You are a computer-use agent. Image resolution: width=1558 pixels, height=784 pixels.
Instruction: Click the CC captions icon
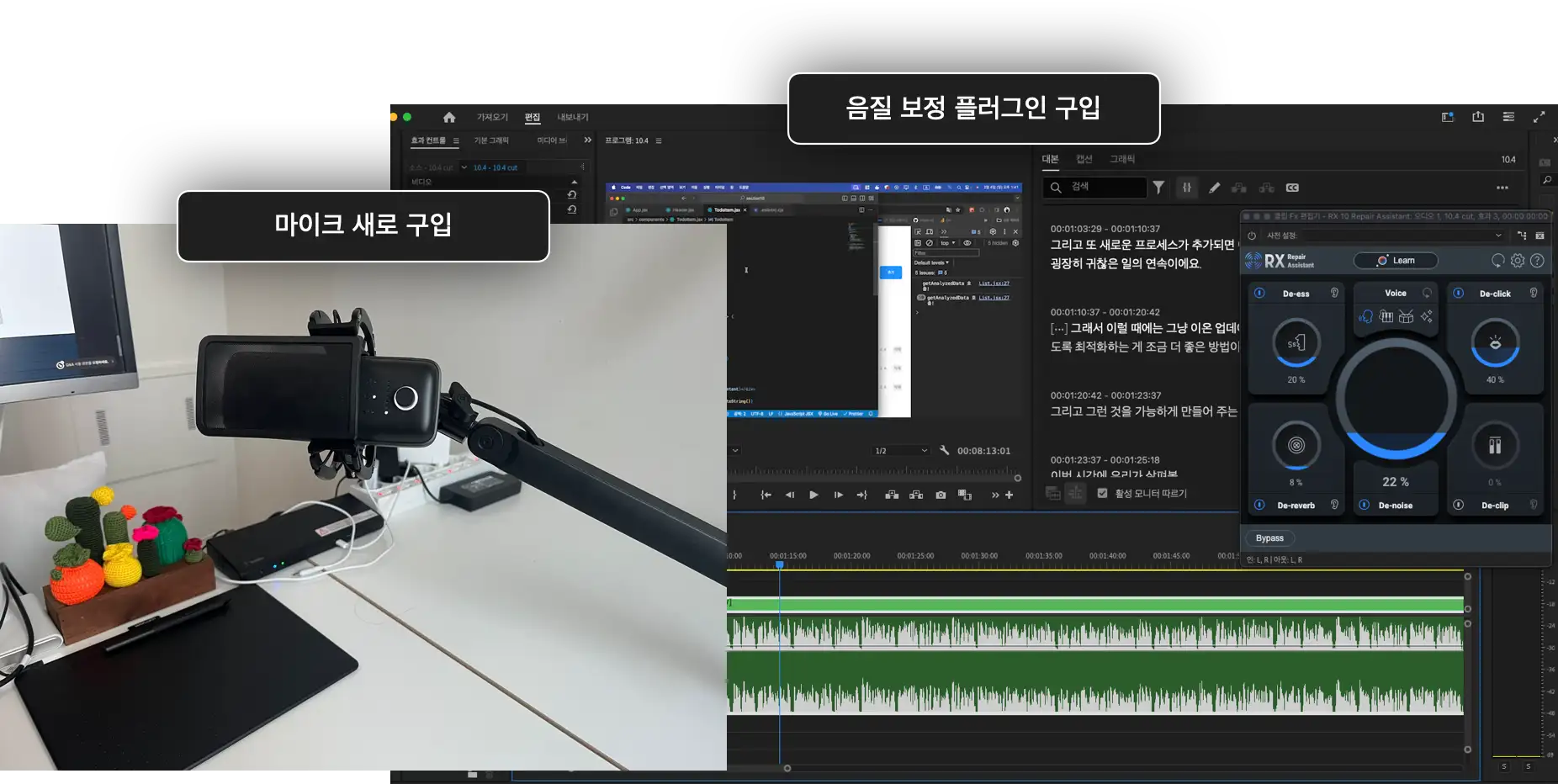click(1292, 188)
